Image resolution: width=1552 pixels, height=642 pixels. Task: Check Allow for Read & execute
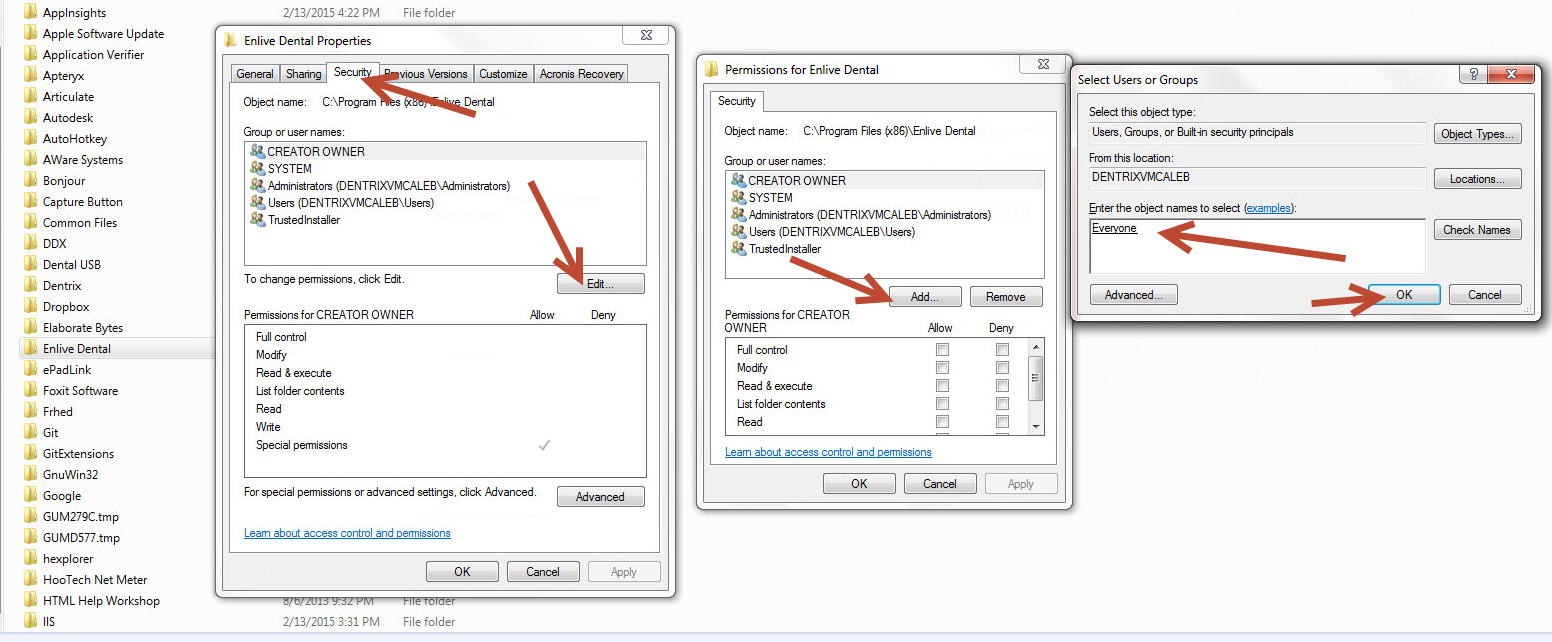[942, 386]
